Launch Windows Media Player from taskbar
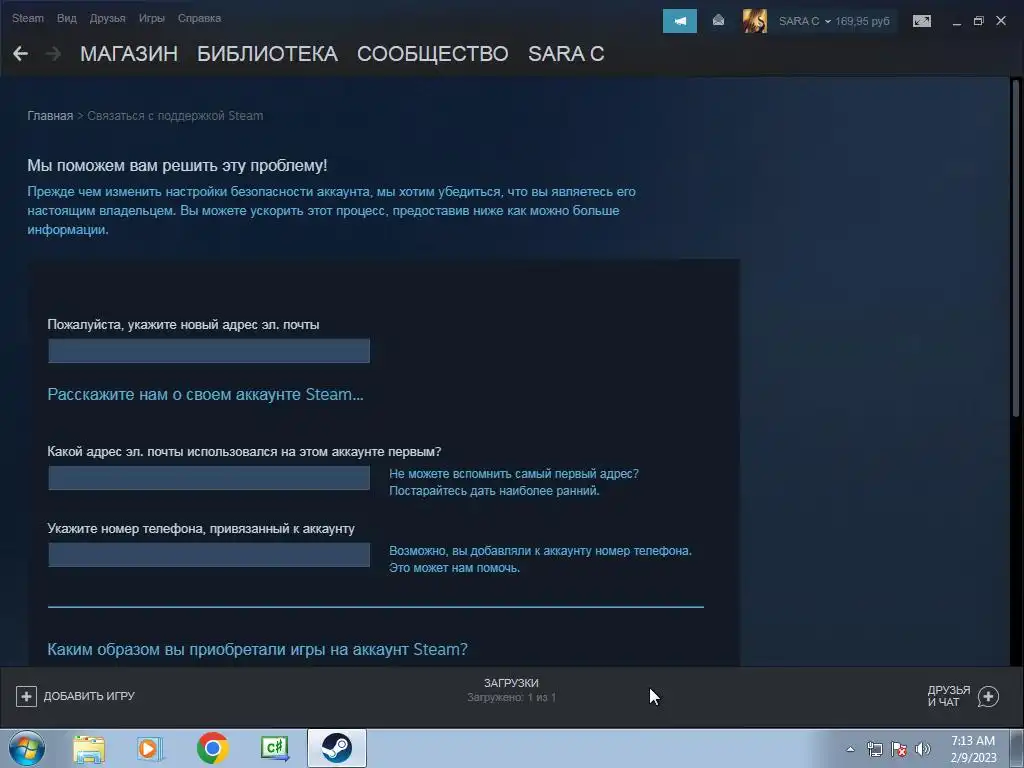The height and width of the screenshot is (768, 1024). [x=150, y=749]
